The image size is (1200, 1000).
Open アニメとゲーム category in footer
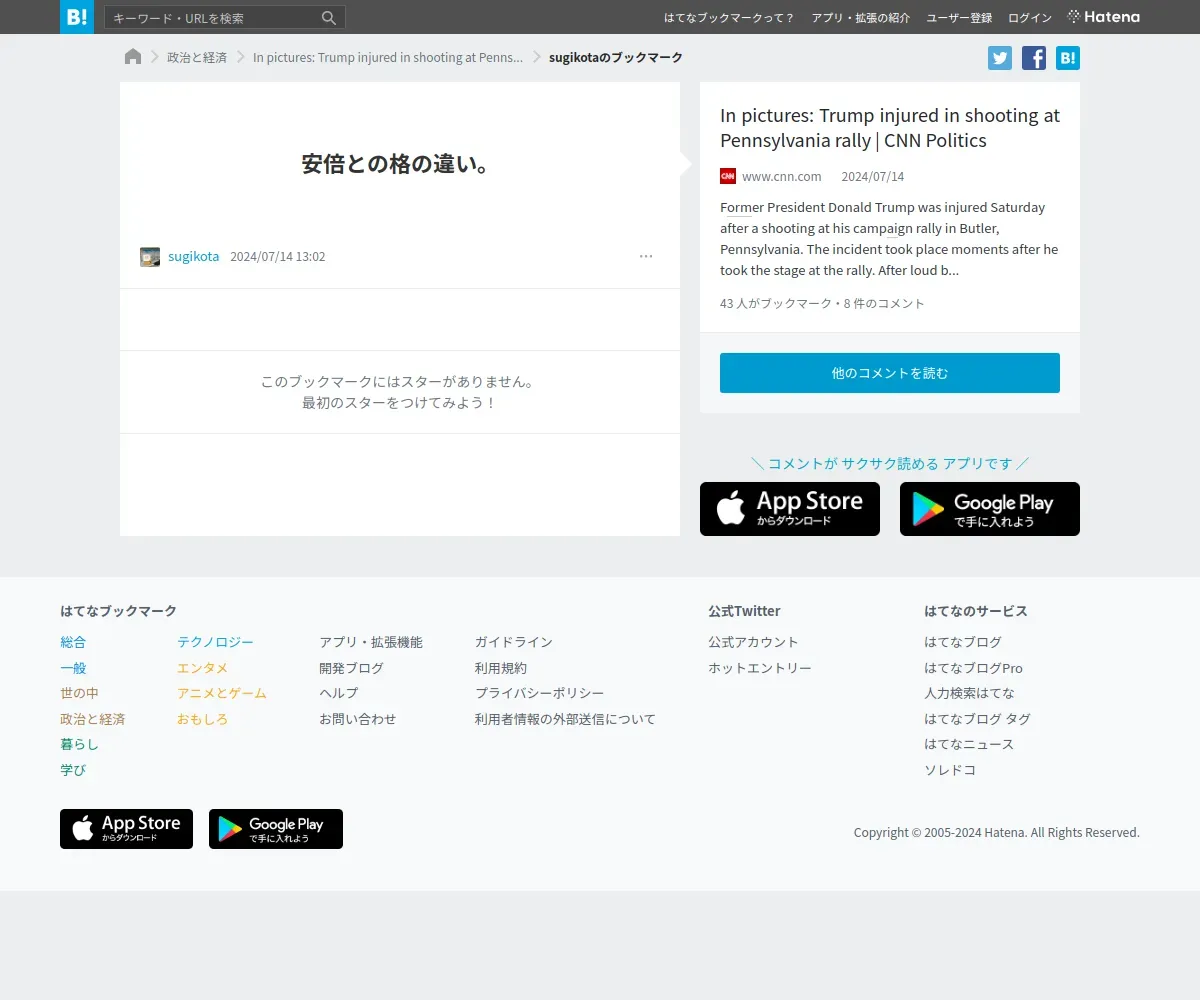pos(222,693)
